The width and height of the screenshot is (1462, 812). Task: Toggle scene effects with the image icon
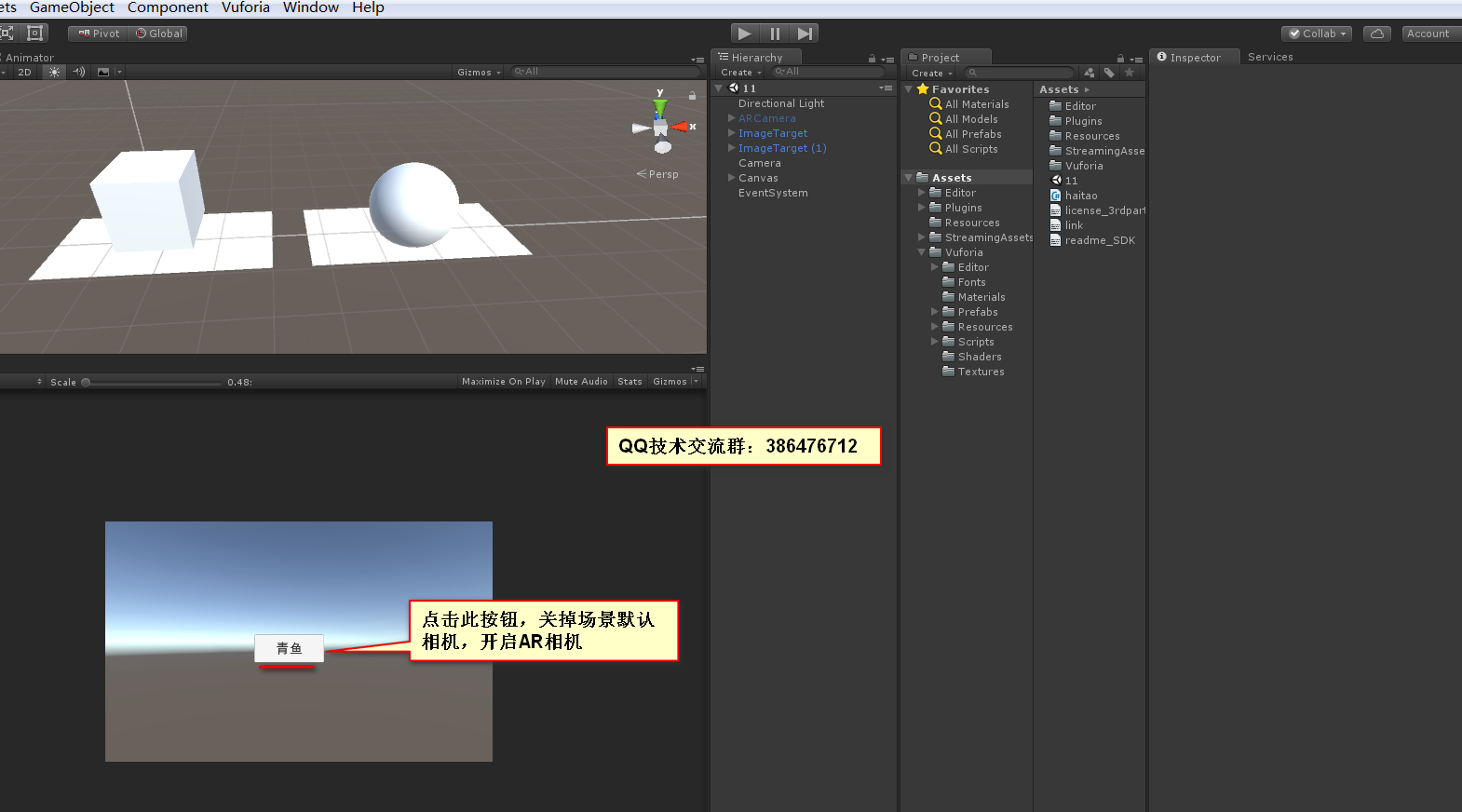103,72
